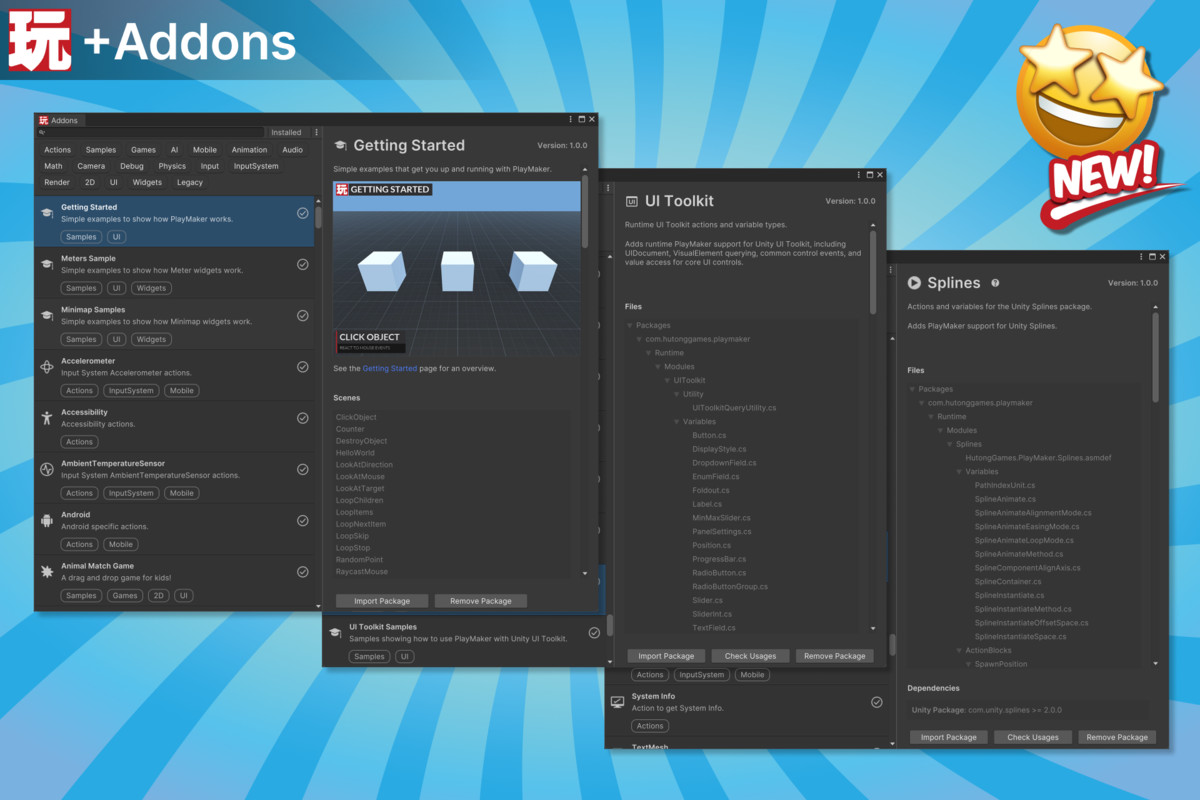
Task: Open the kebab menu beside Installed button
Action: (316, 132)
